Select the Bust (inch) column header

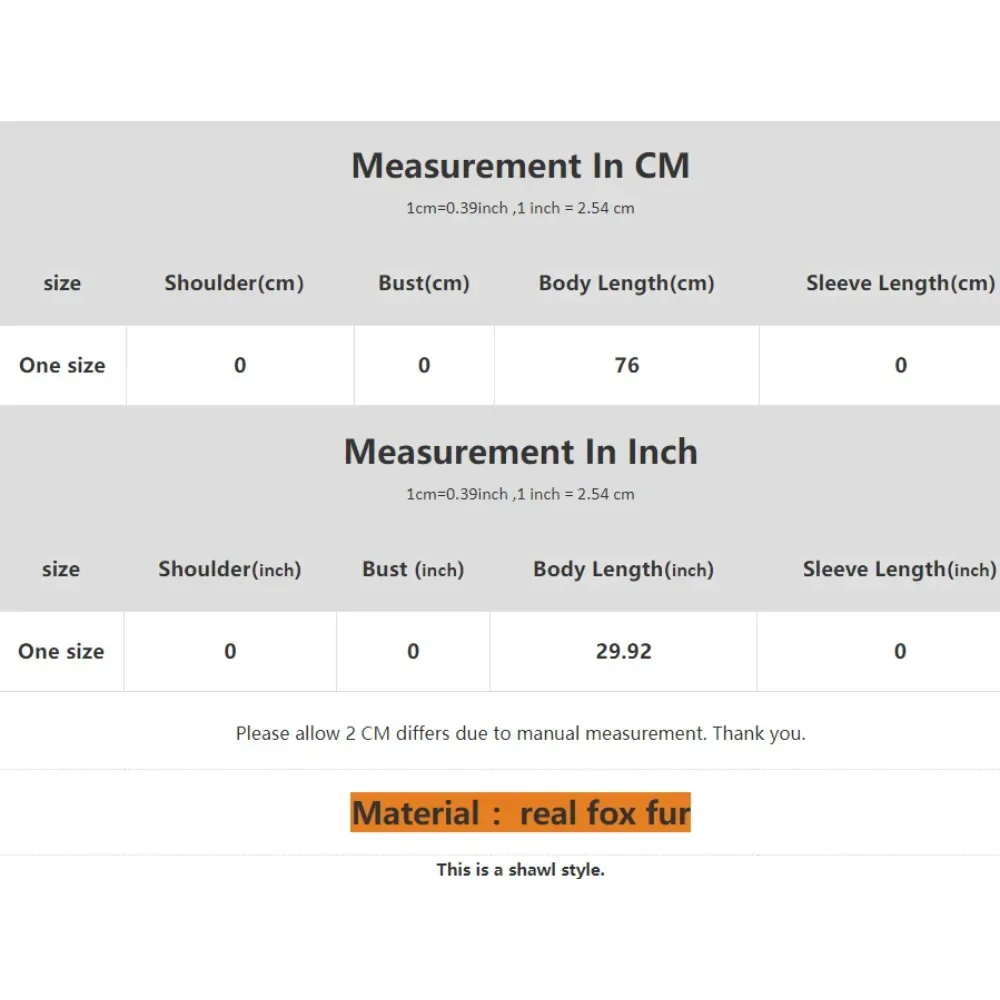point(413,569)
